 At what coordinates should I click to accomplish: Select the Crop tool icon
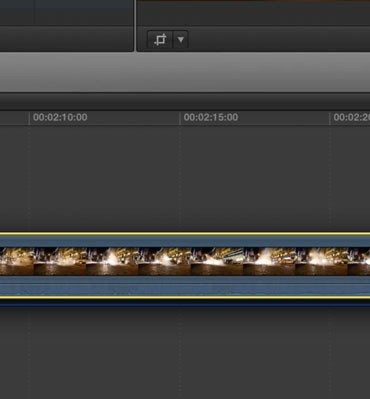pos(160,40)
